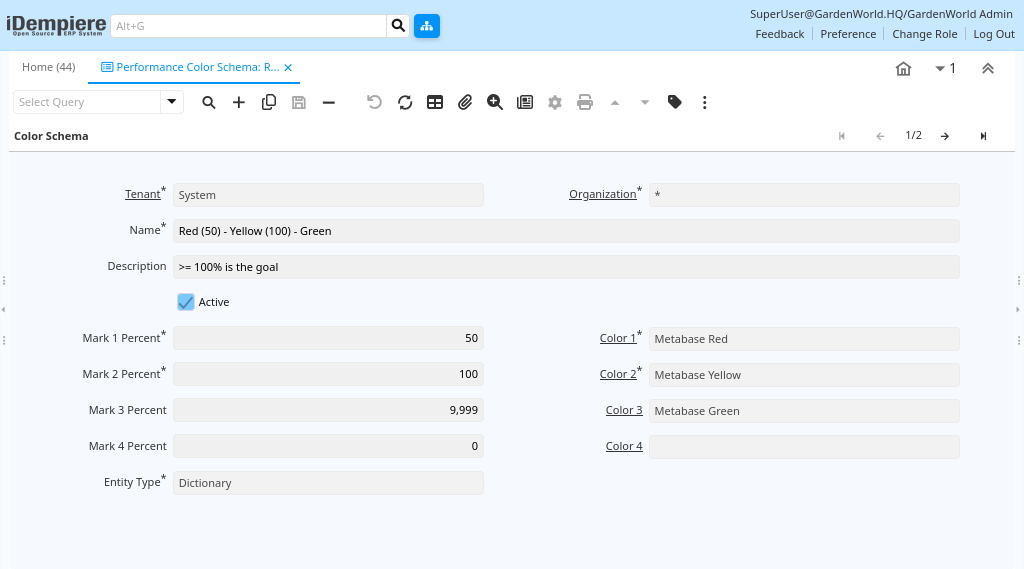Open attachments with paperclip icon
The image size is (1024, 569).
[465, 103]
